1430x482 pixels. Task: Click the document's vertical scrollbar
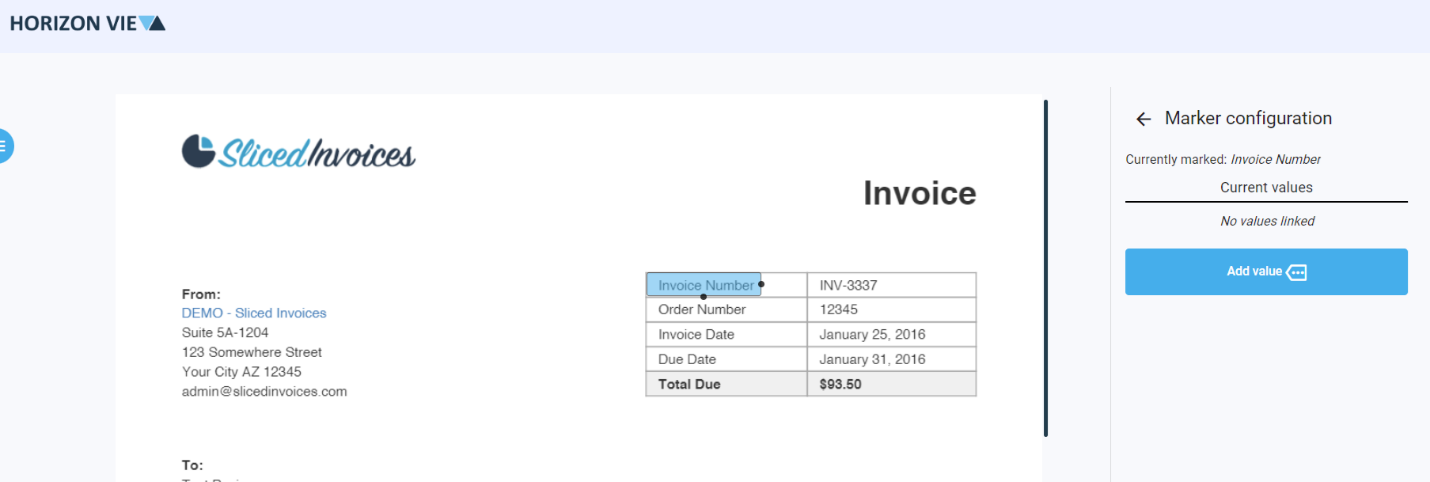1046,268
